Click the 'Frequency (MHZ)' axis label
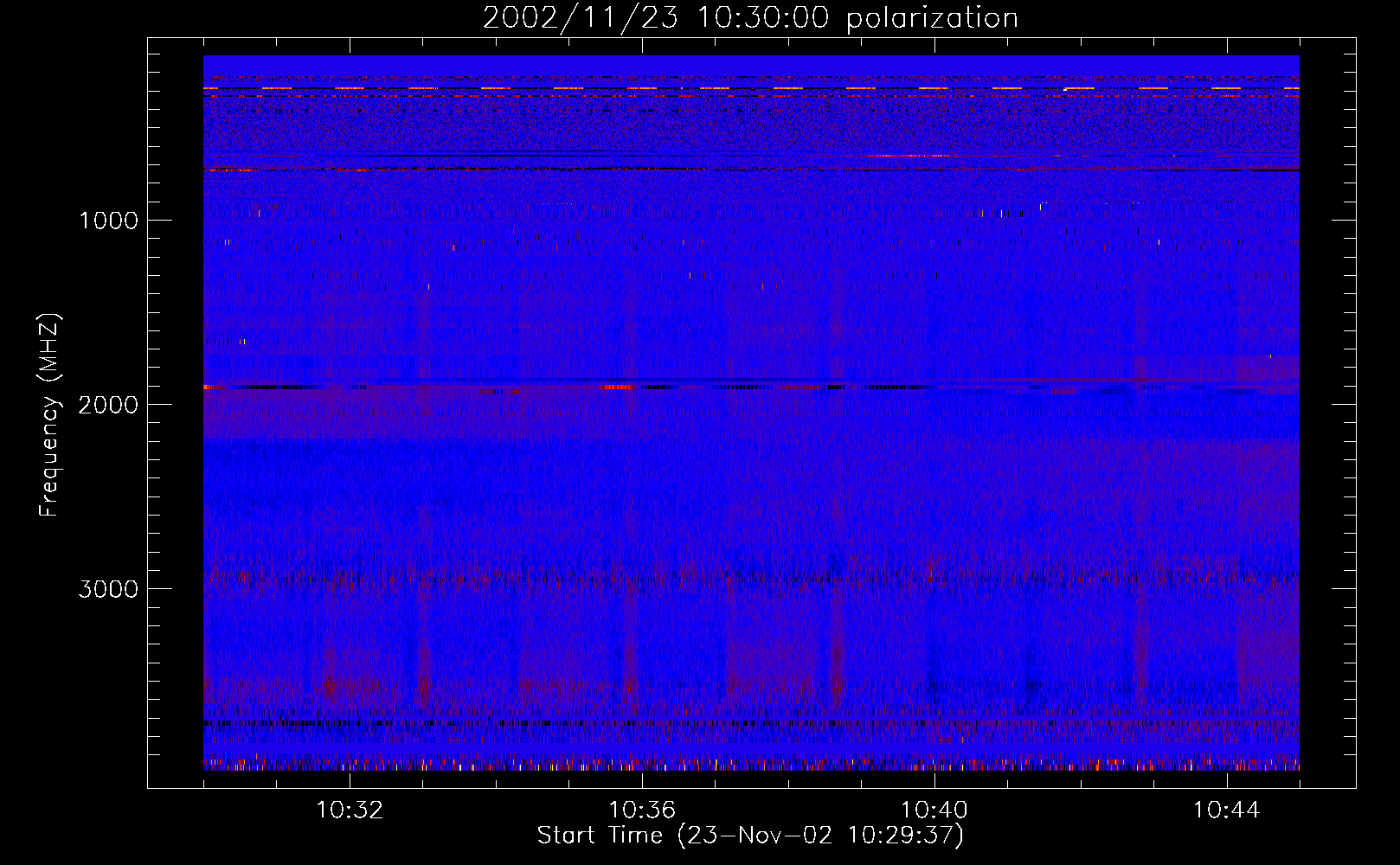This screenshot has height=865, width=1400. tap(49, 415)
